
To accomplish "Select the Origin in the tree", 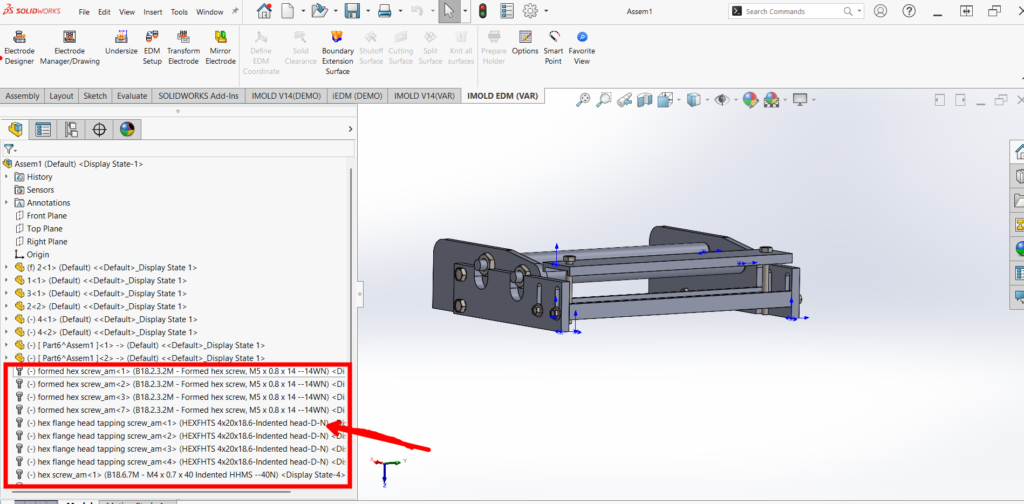I will point(38,255).
